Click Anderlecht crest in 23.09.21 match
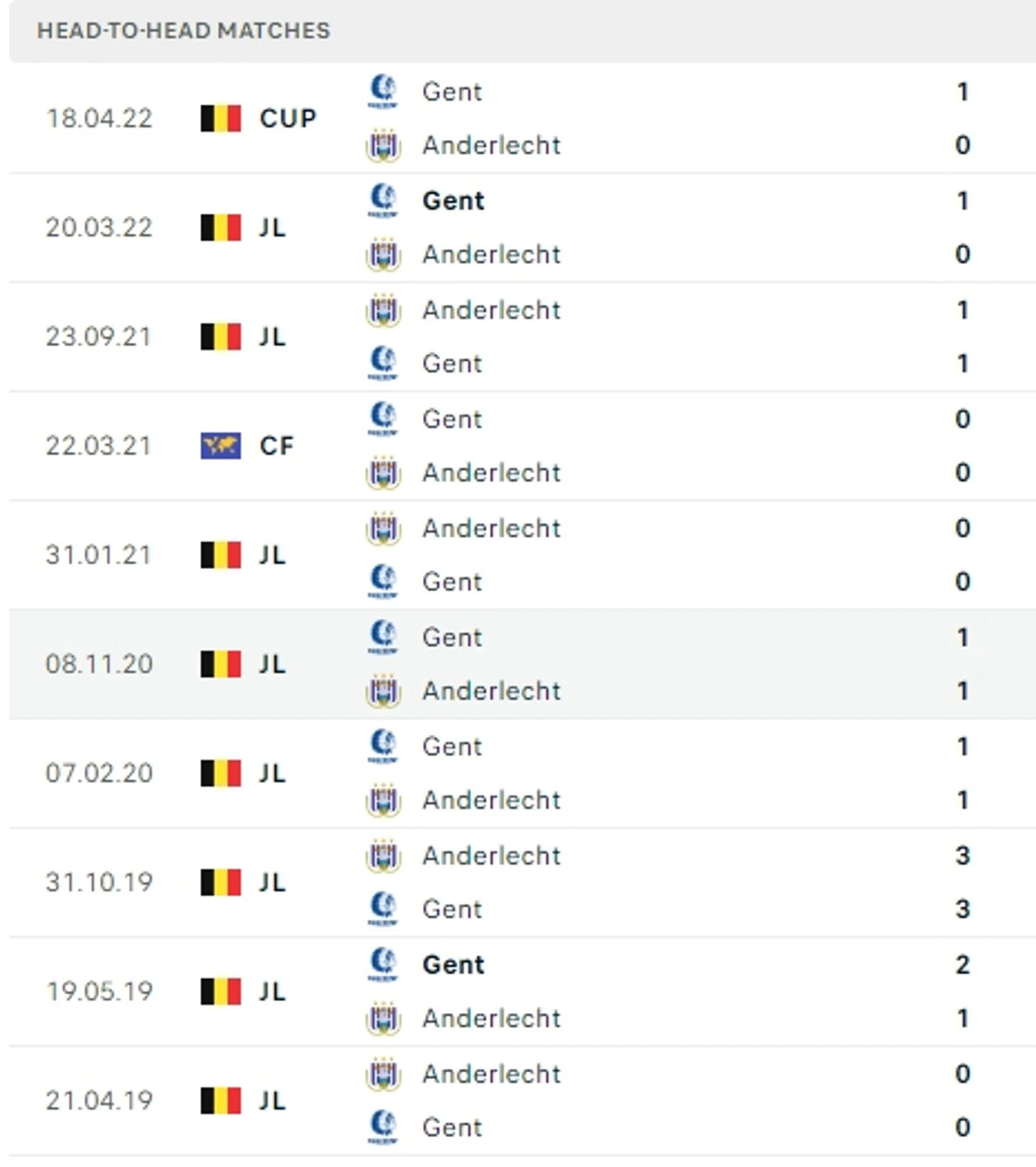The width and height of the screenshot is (1036, 1167). coord(383,310)
